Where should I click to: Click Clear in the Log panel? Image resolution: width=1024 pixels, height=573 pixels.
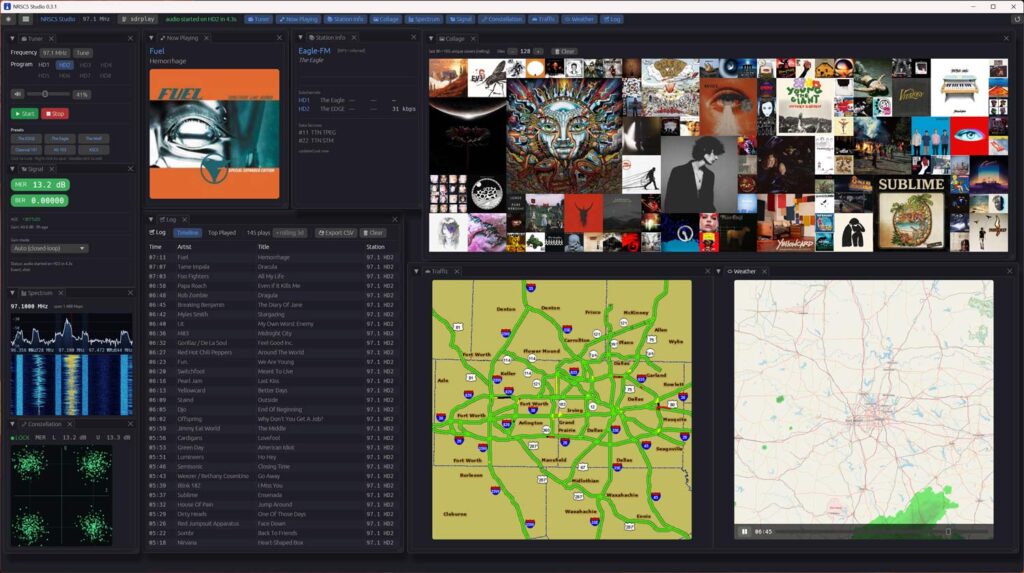tap(374, 233)
